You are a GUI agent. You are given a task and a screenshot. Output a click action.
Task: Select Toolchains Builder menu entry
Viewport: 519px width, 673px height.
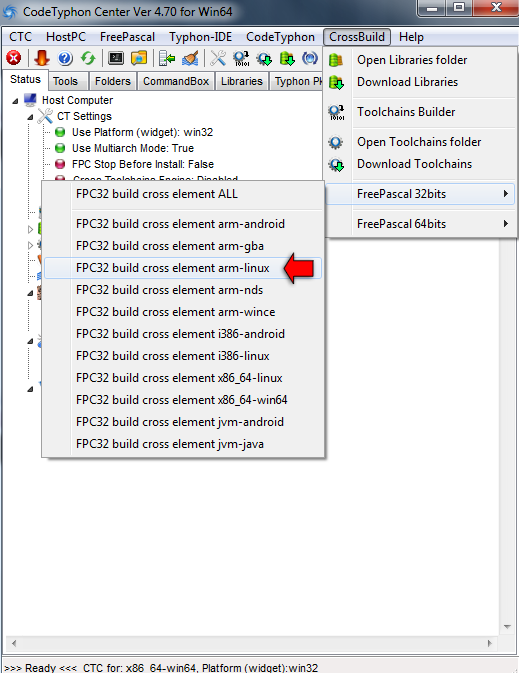click(406, 112)
